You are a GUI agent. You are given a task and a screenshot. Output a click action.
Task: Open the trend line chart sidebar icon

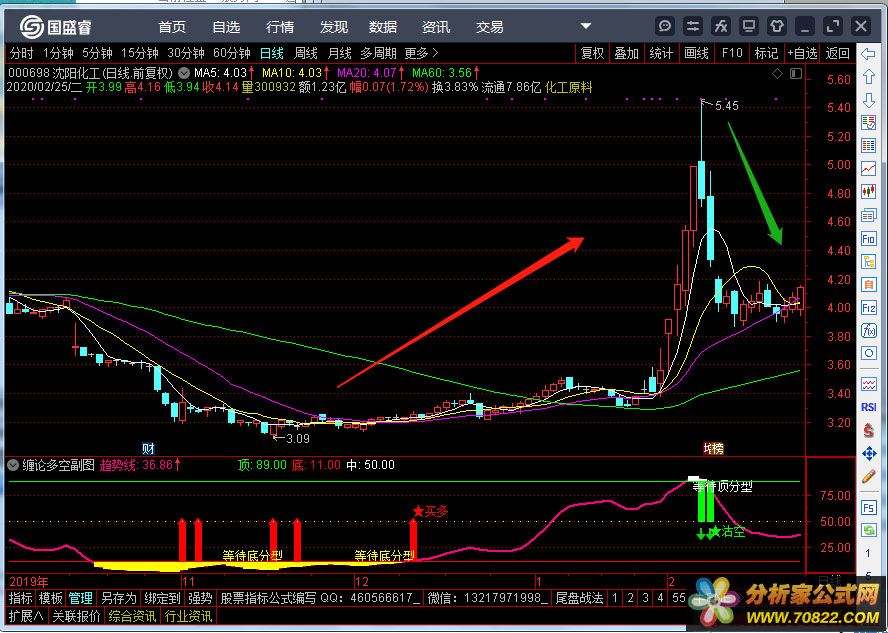pos(869,168)
